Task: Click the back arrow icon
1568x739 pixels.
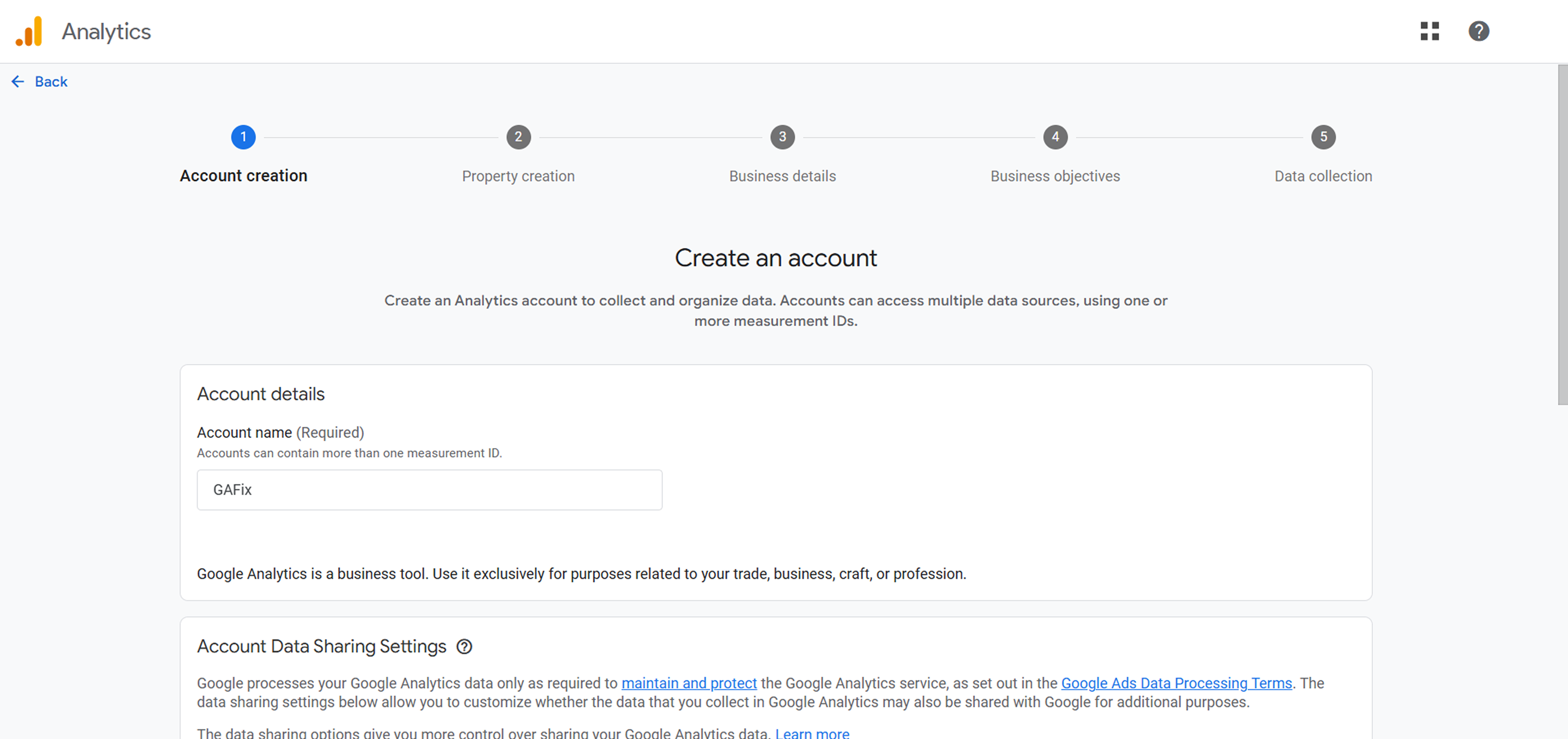Action: click(18, 82)
